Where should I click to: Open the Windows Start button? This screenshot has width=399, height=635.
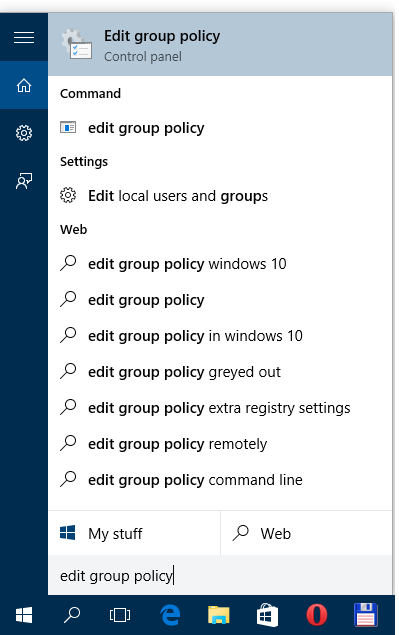pyautogui.click(x=24, y=615)
